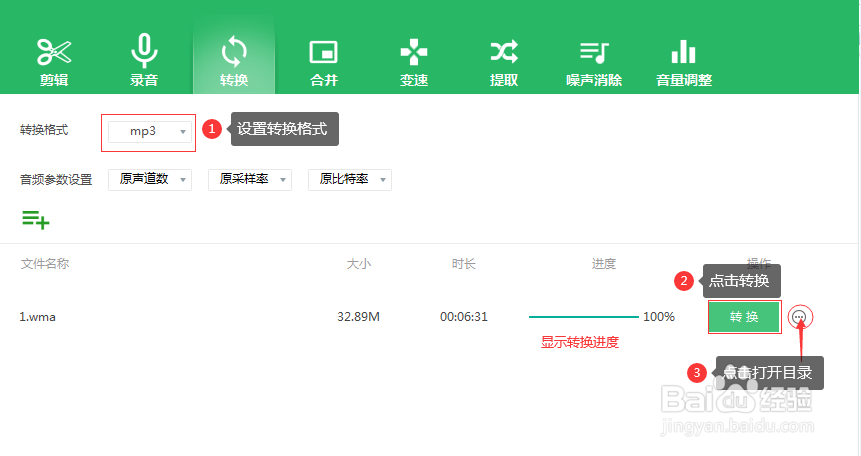861x456 pixels.
Task: Open output folder via ellipsis circle icon
Action: [x=800, y=317]
